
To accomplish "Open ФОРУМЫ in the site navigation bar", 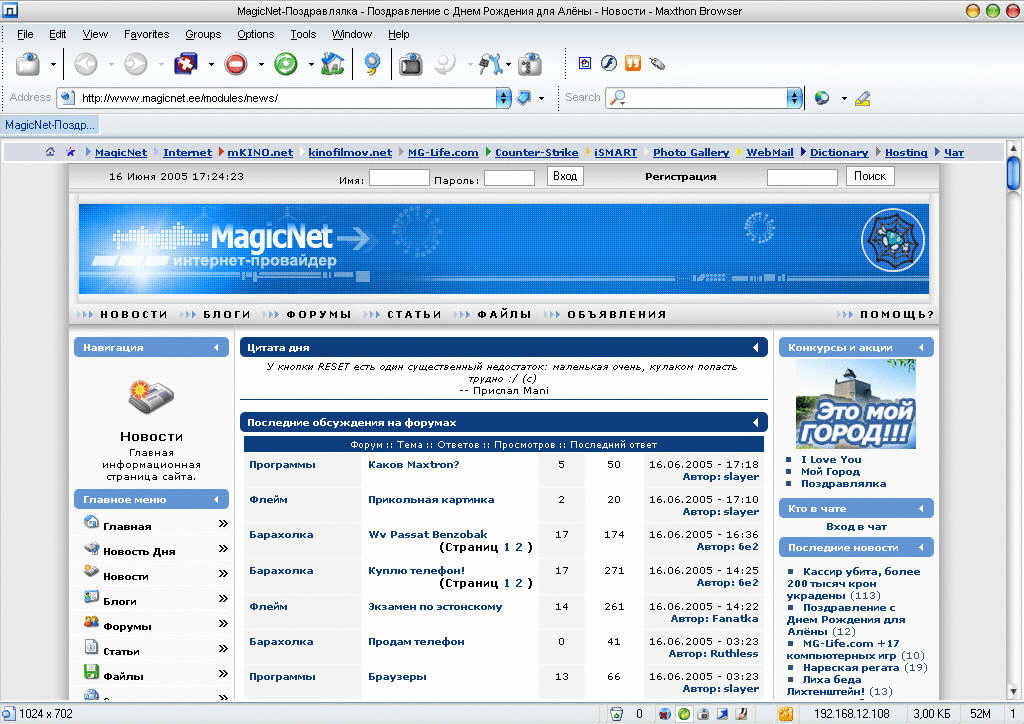I will click(319, 315).
